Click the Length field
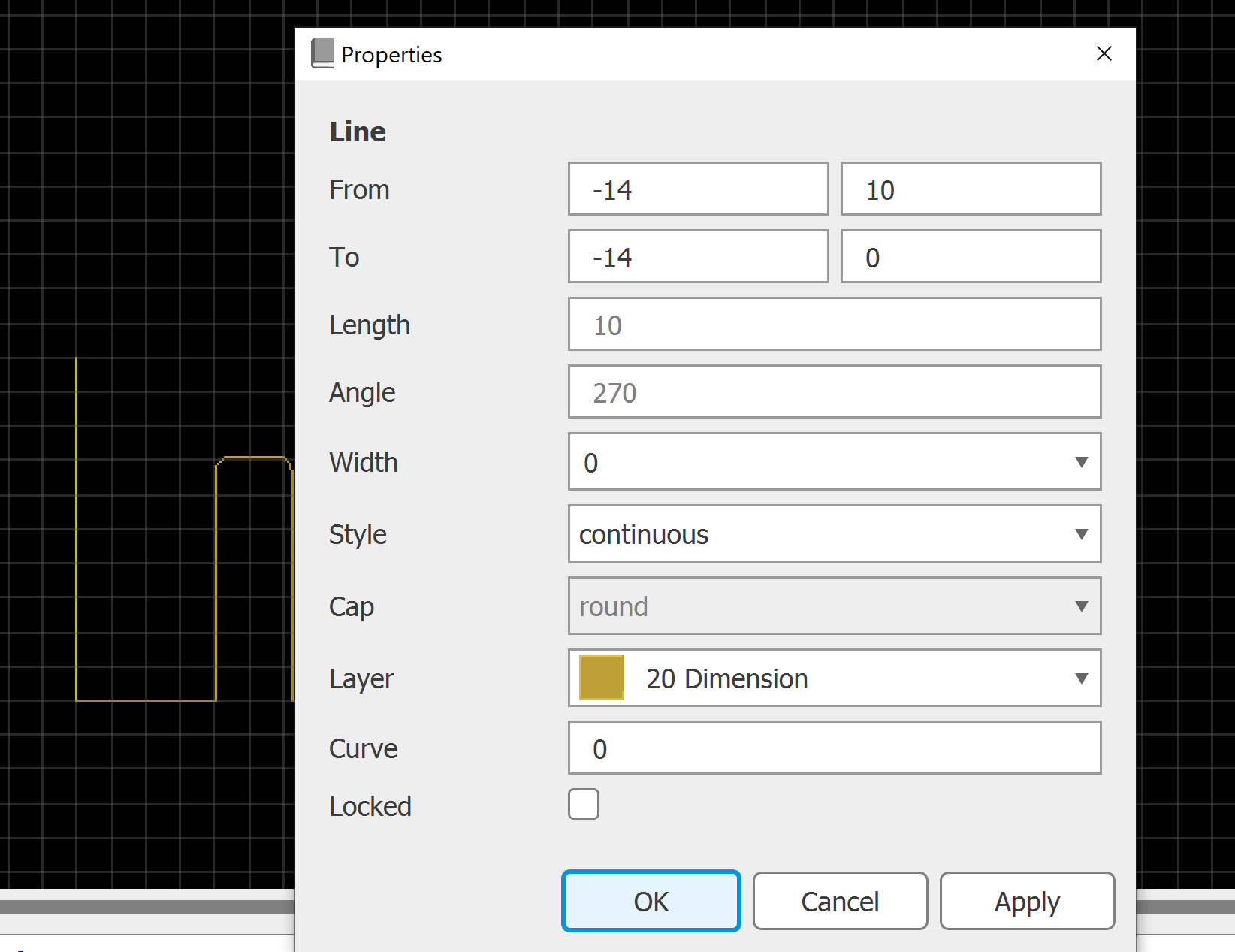This screenshot has width=1235, height=952. click(834, 324)
